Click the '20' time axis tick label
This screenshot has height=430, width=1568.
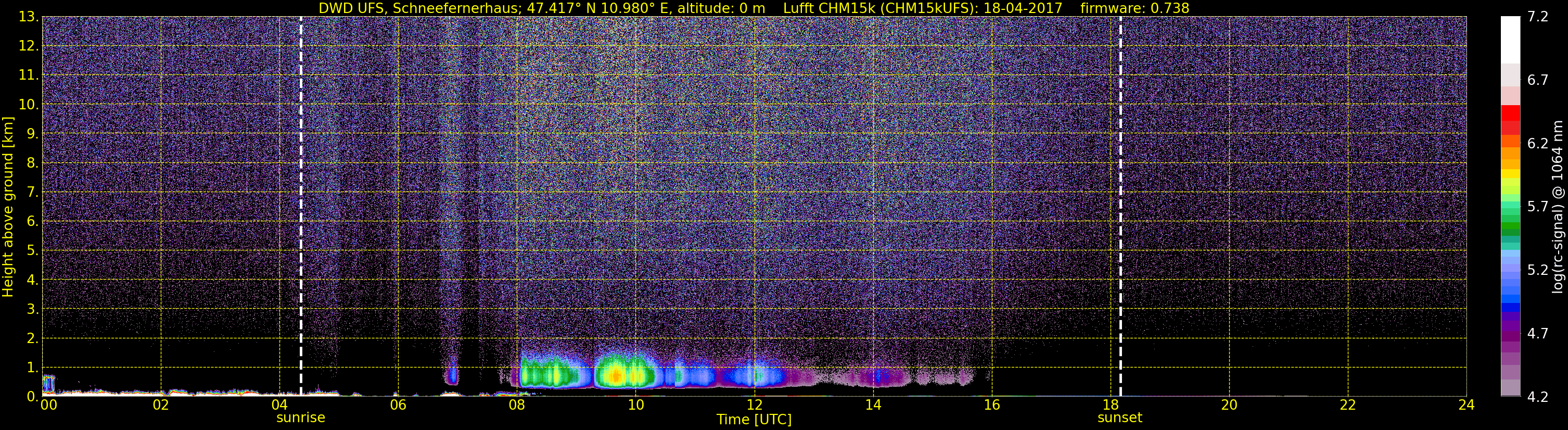(1229, 405)
